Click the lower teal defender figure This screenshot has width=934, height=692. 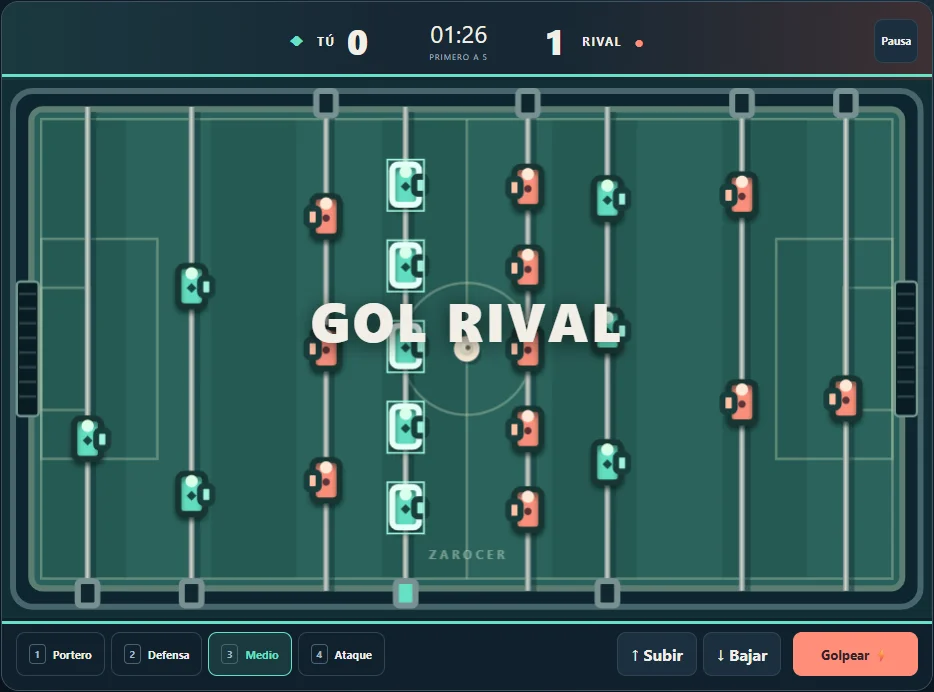click(x=194, y=494)
